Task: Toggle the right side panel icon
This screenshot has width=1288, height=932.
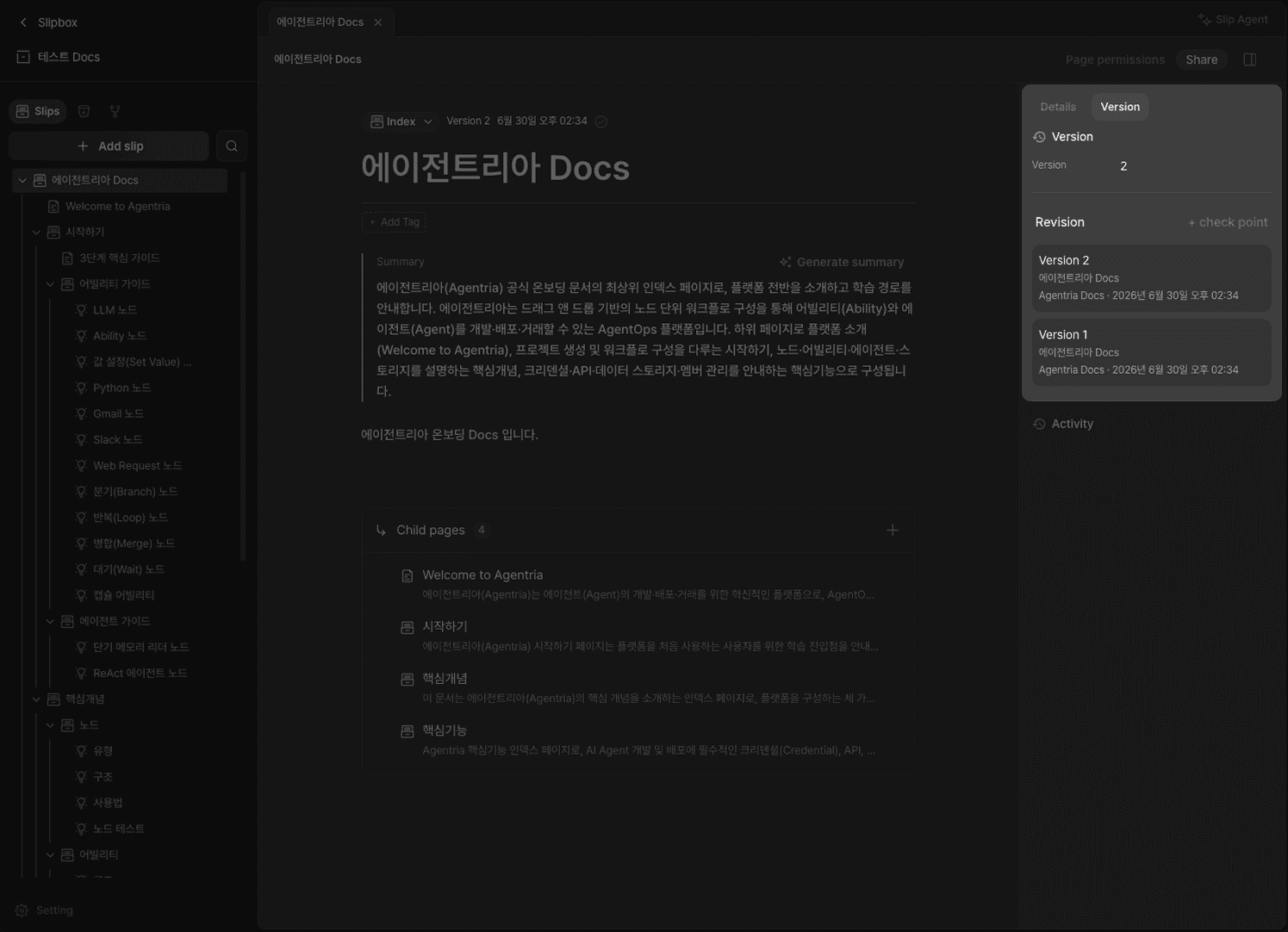Action: coord(1250,59)
